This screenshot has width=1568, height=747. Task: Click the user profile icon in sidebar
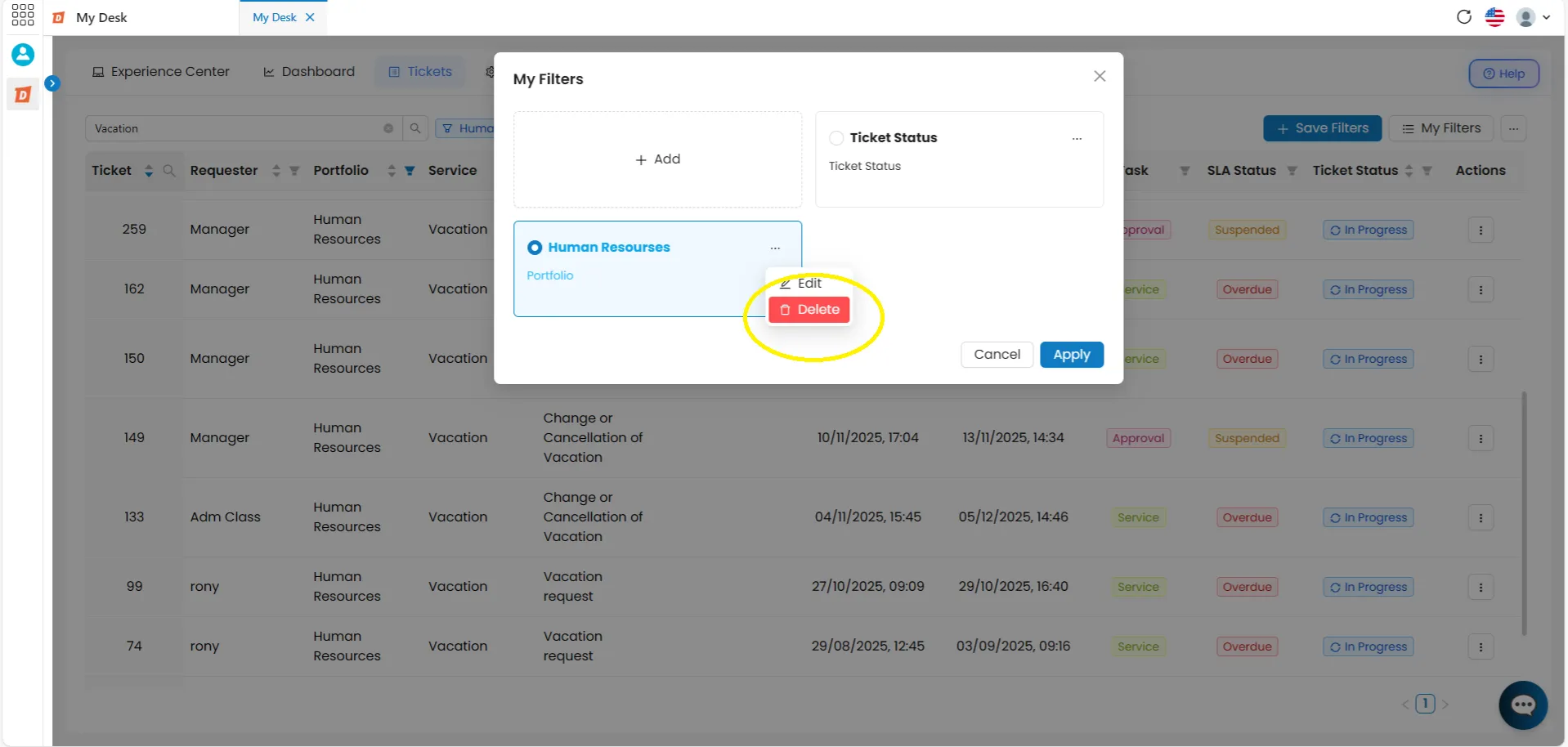pyautogui.click(x=23, y=55)
